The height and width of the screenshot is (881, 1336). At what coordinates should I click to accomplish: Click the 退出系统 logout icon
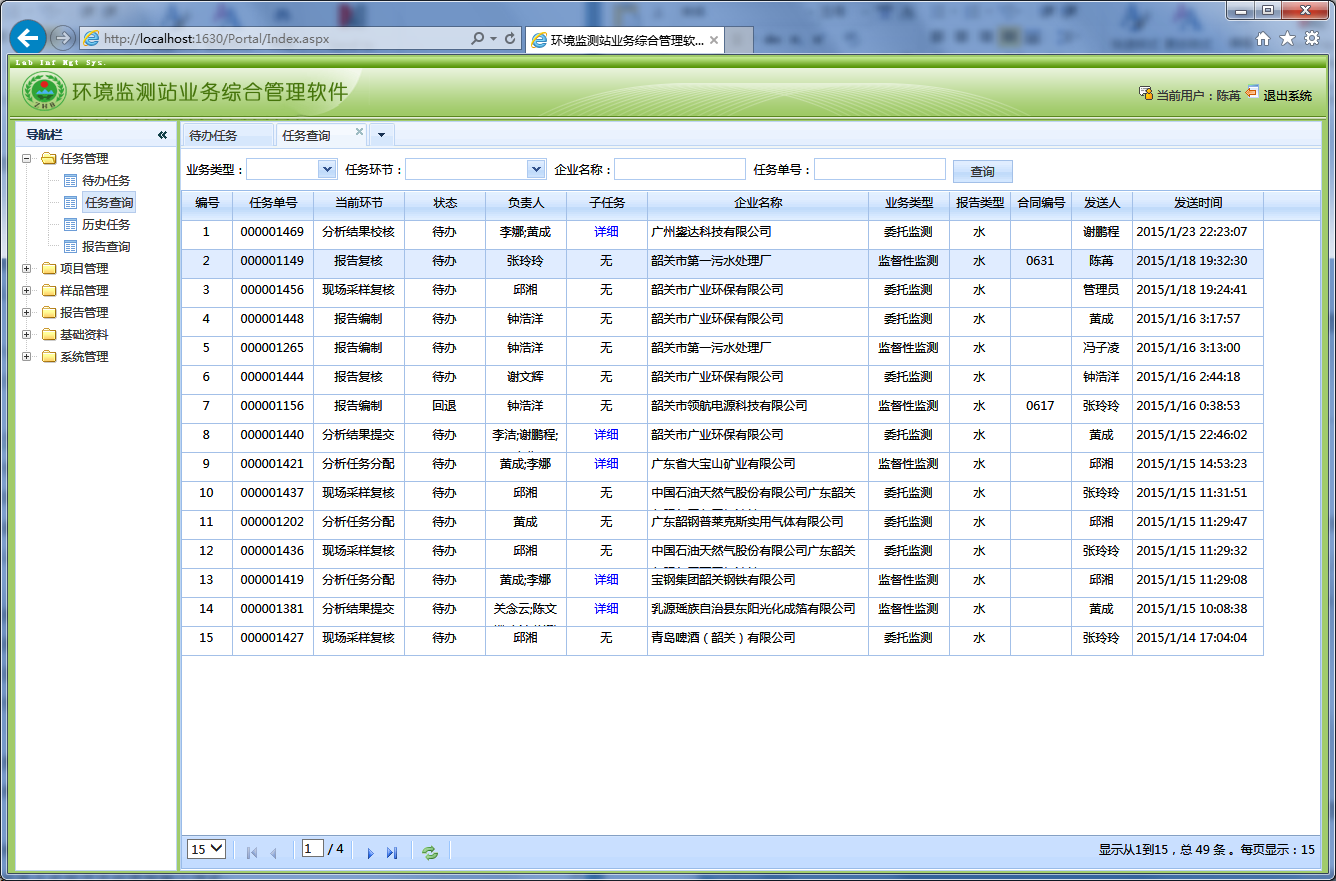1252,93
